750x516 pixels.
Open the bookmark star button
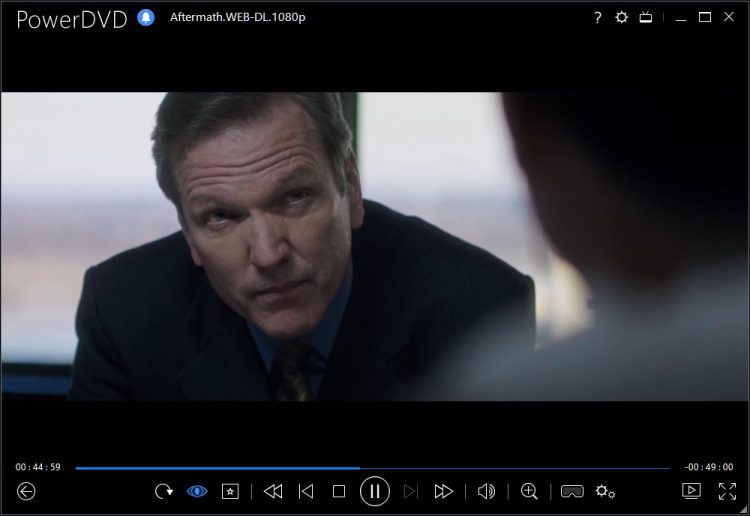(230, 491)
